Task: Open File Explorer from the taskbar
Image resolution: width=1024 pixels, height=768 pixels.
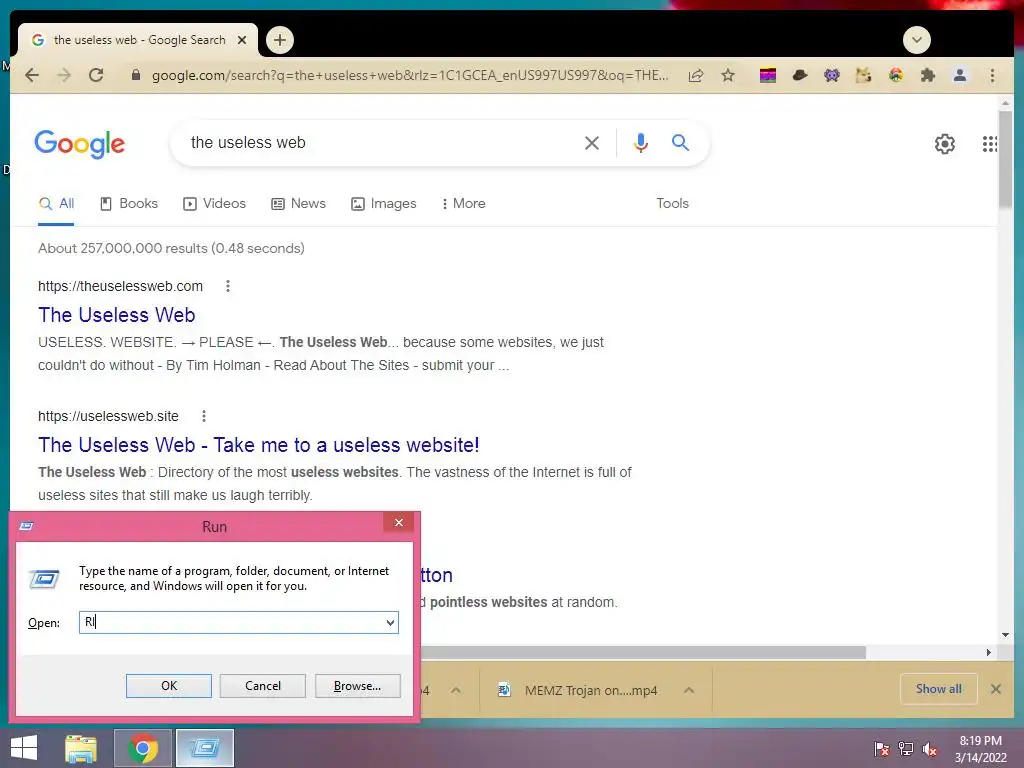Action: 81,748
